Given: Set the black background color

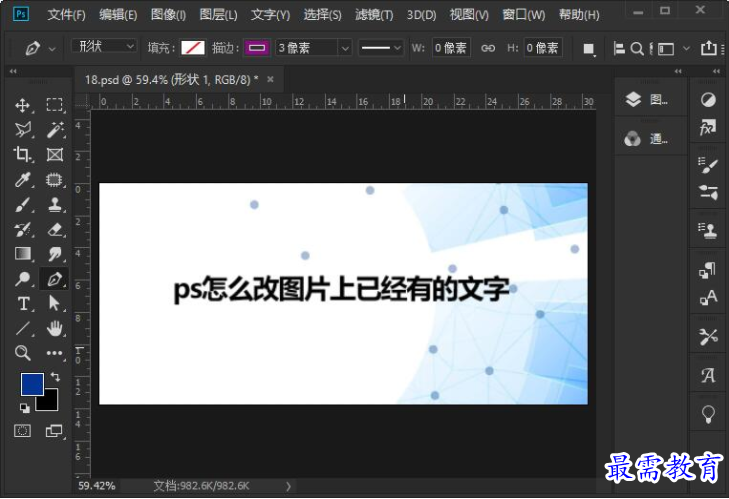Looking at the screenshot, I should pyautogui.click(x=50, y=403).
